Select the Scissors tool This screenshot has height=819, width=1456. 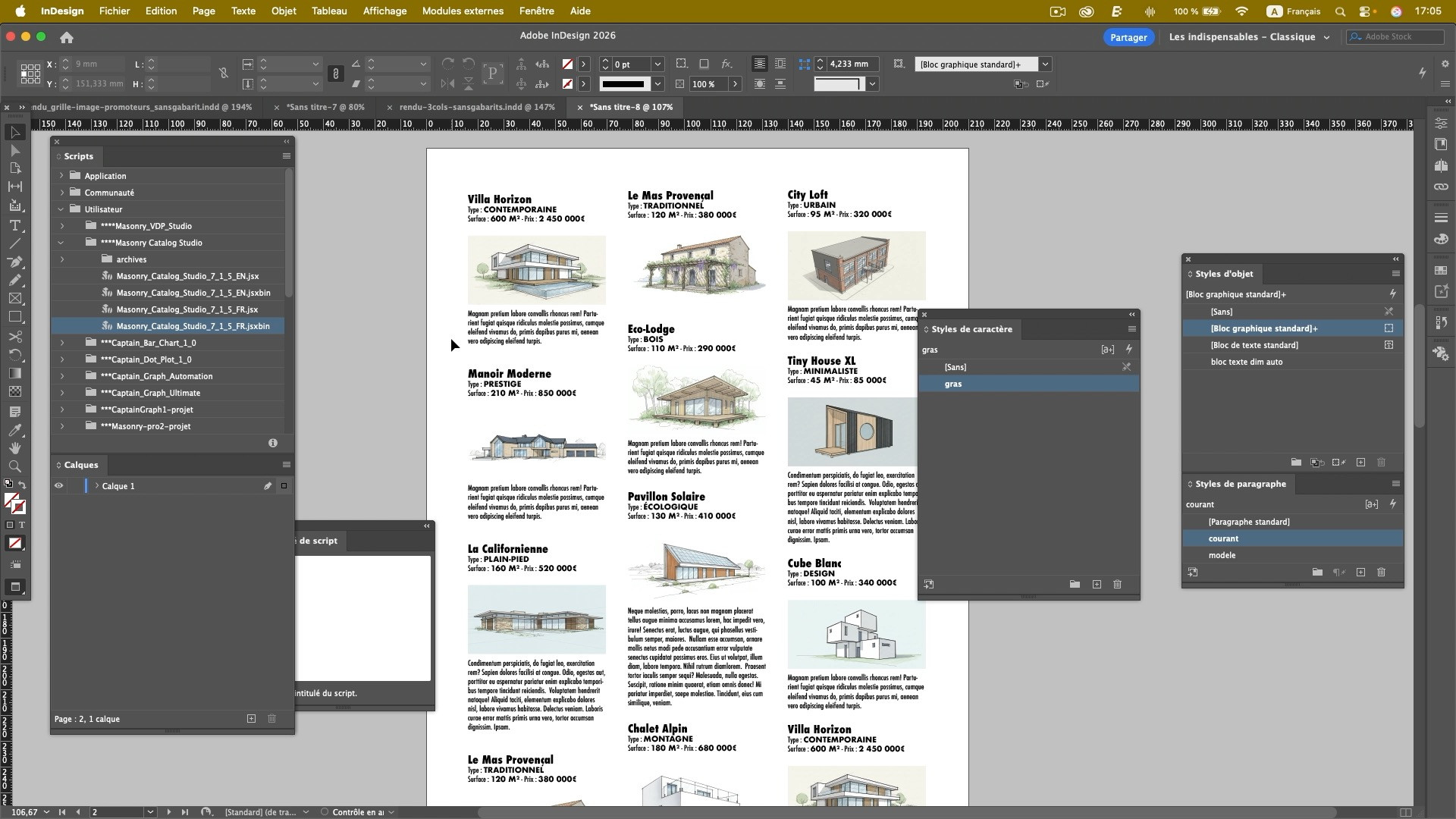[x=14, y=336]
